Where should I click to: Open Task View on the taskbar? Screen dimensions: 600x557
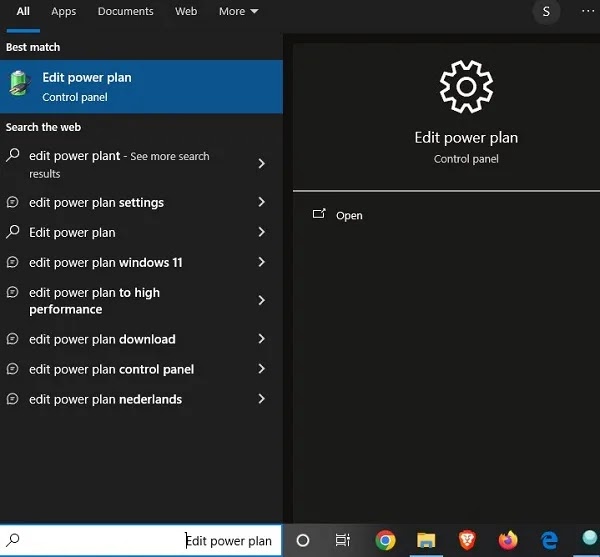click(342, 540)
